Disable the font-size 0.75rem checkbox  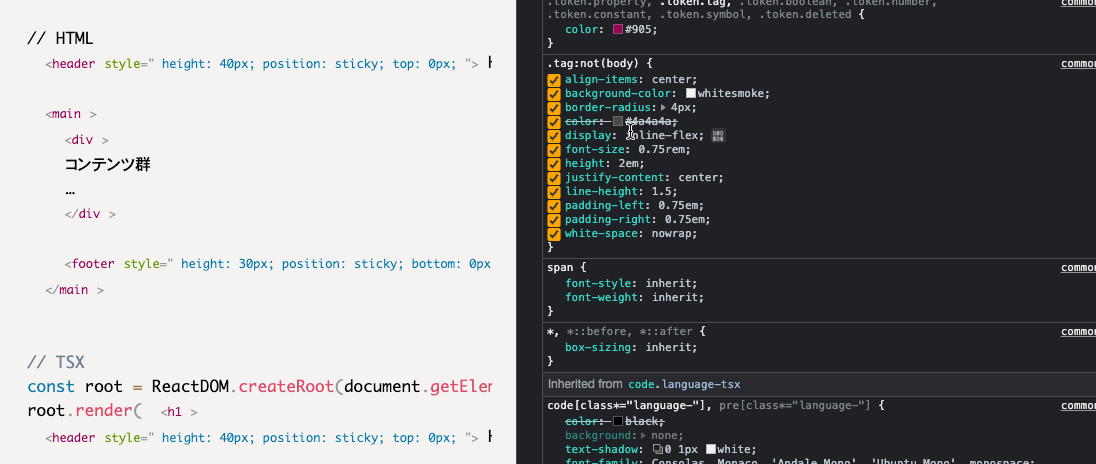coord(554,150)
